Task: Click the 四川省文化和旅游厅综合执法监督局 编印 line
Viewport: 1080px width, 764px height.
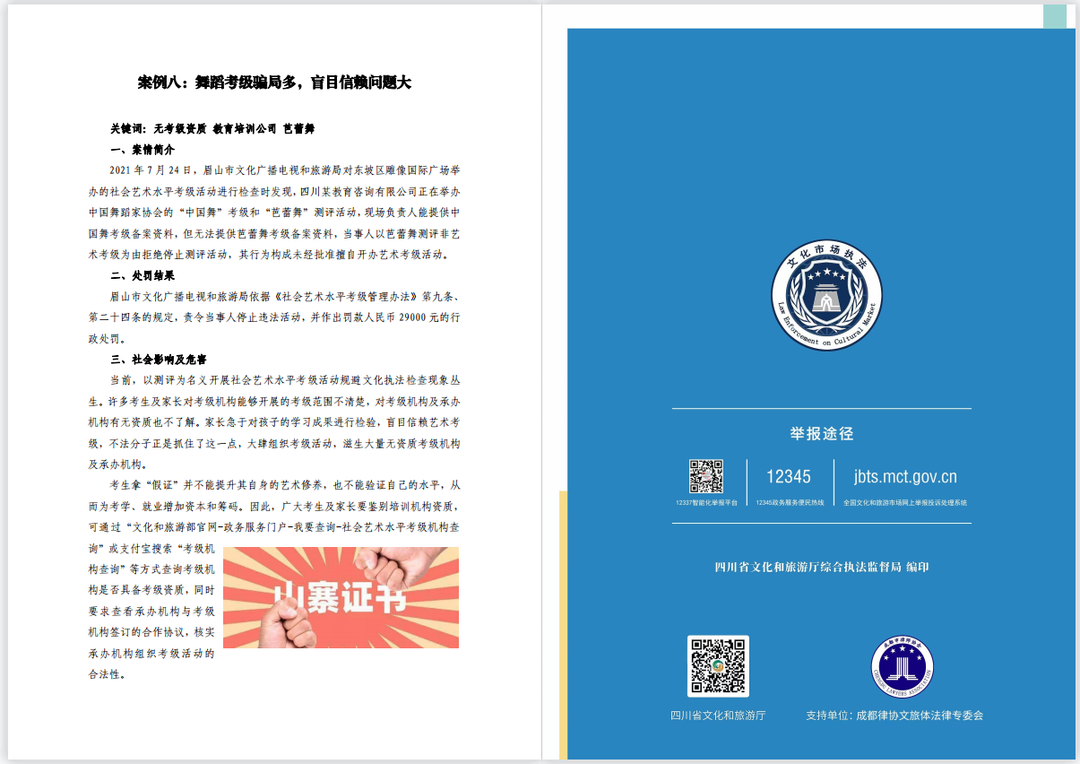Action: coord(822,567)
